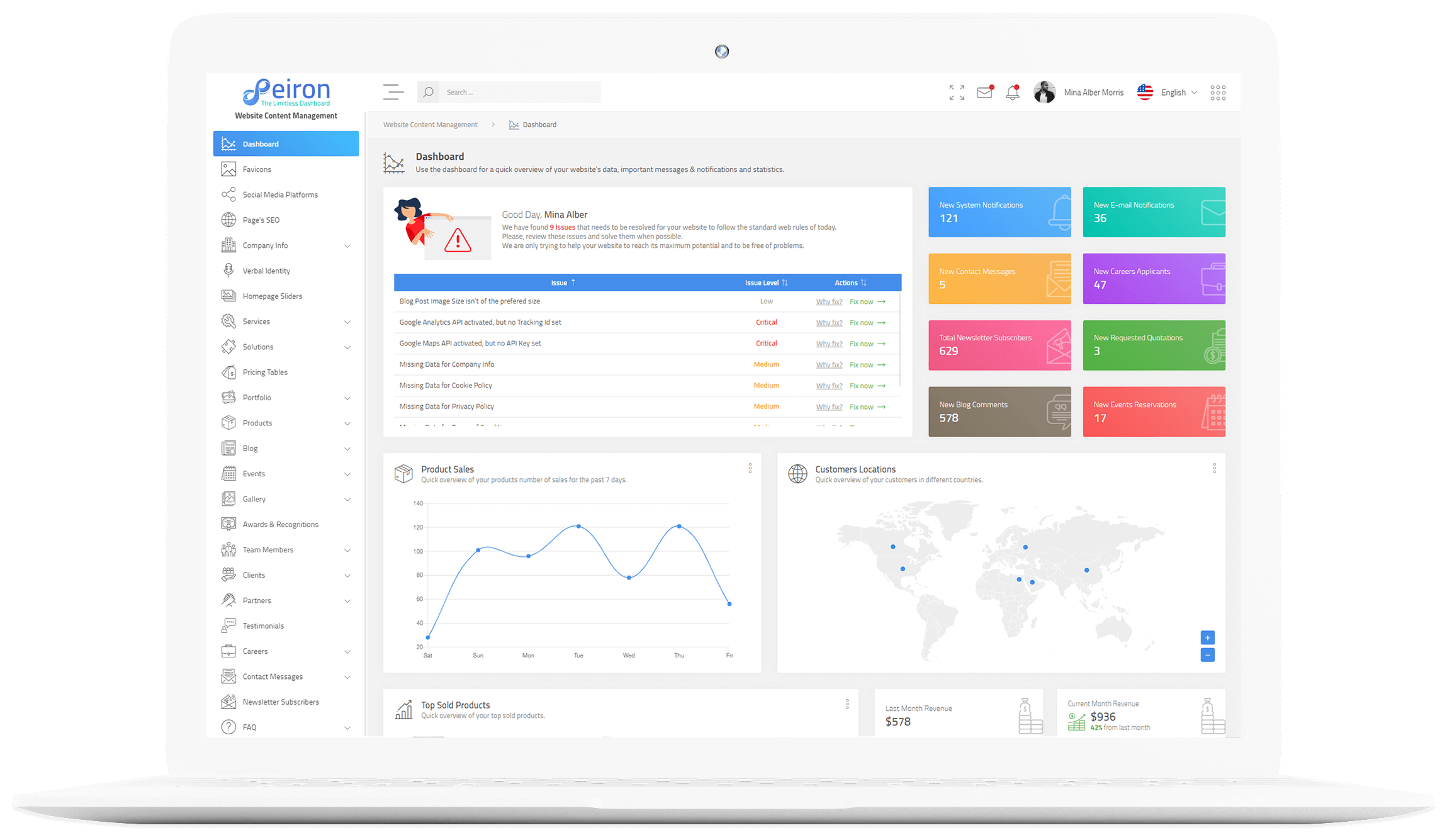1447x840 pixels.
Task: Open the Favicons section
Action: [x=258, y=169]
